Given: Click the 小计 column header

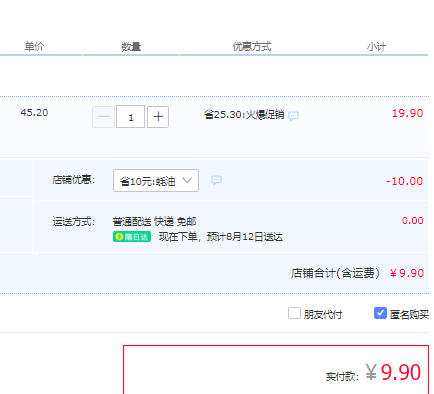Looking at the screenshot, I should [x=377, y=47].
